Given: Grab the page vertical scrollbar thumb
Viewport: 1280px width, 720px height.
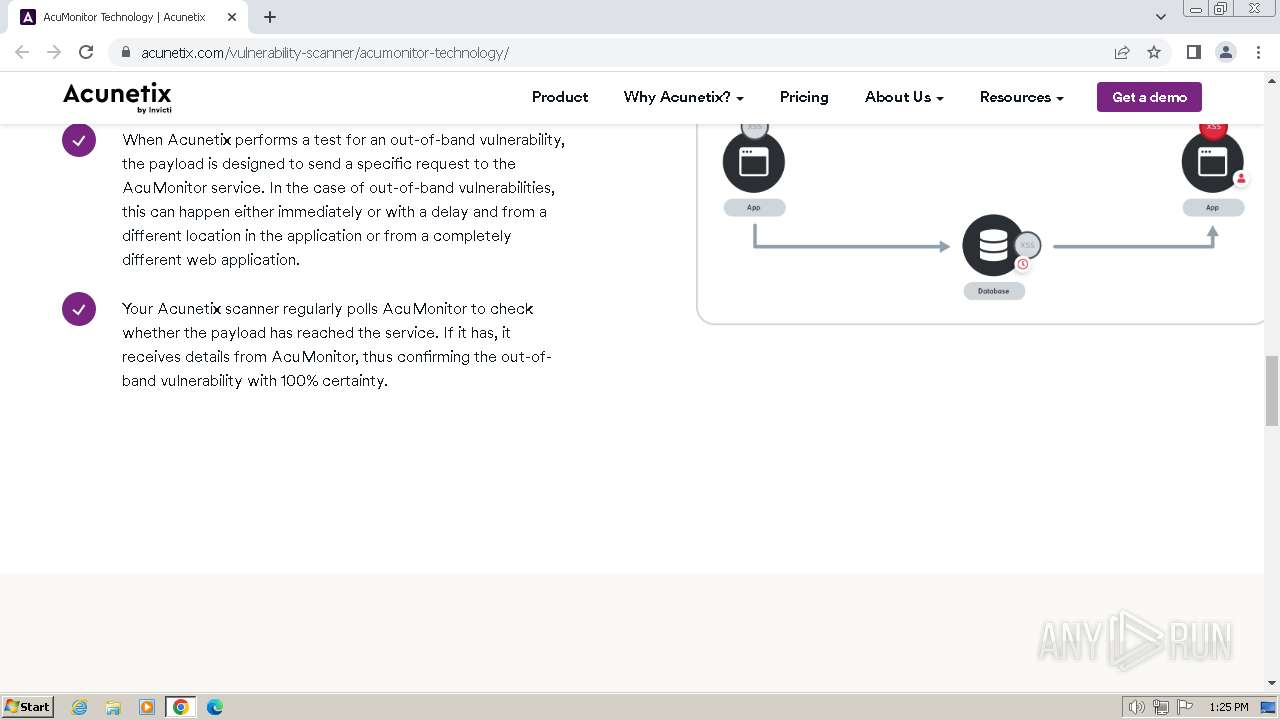Looking at the screenshot, I should [x=1272, y=390].
